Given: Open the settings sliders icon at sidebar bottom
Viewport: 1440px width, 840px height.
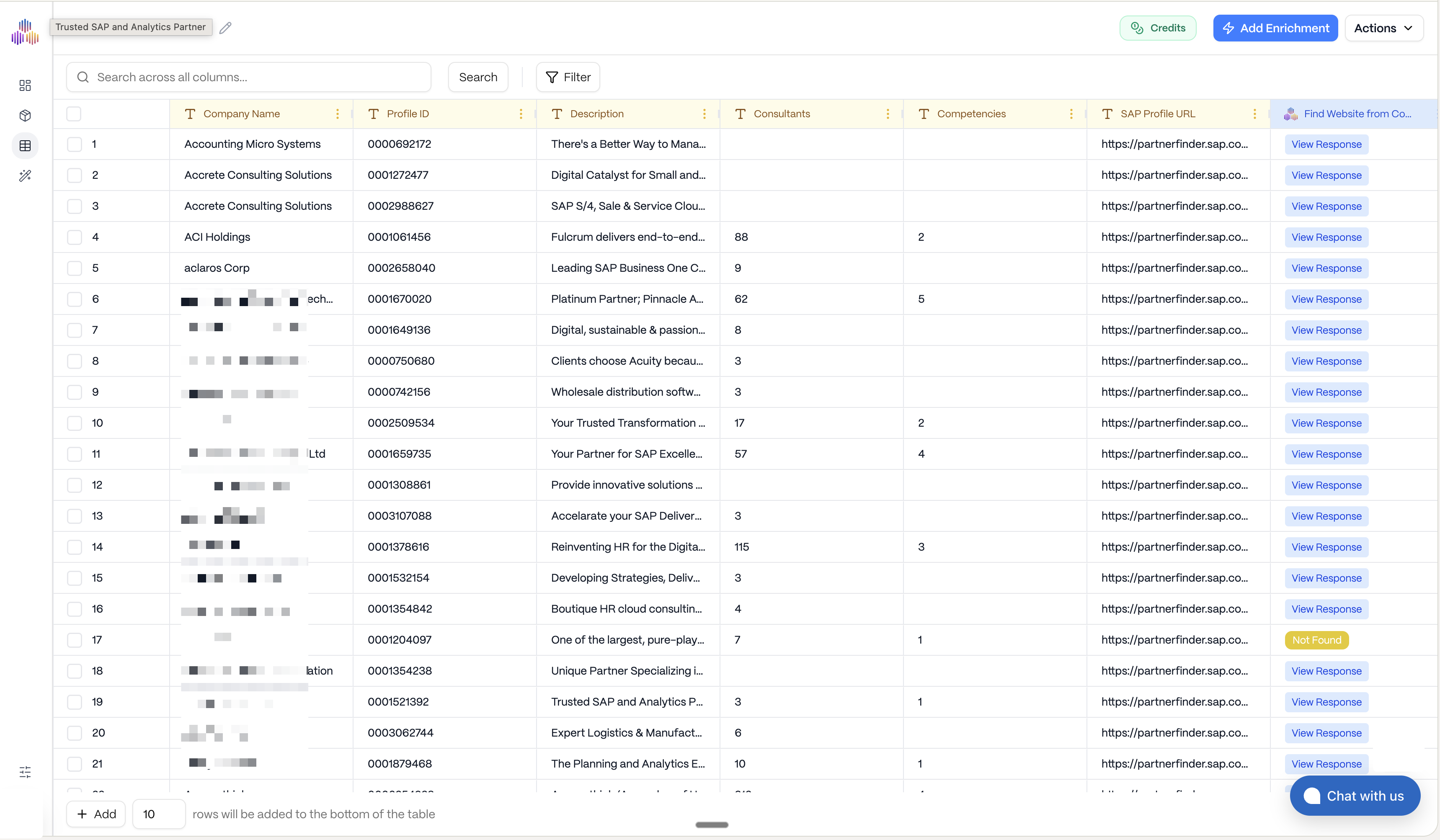Looking at the screenshot, I should (25, 772).
